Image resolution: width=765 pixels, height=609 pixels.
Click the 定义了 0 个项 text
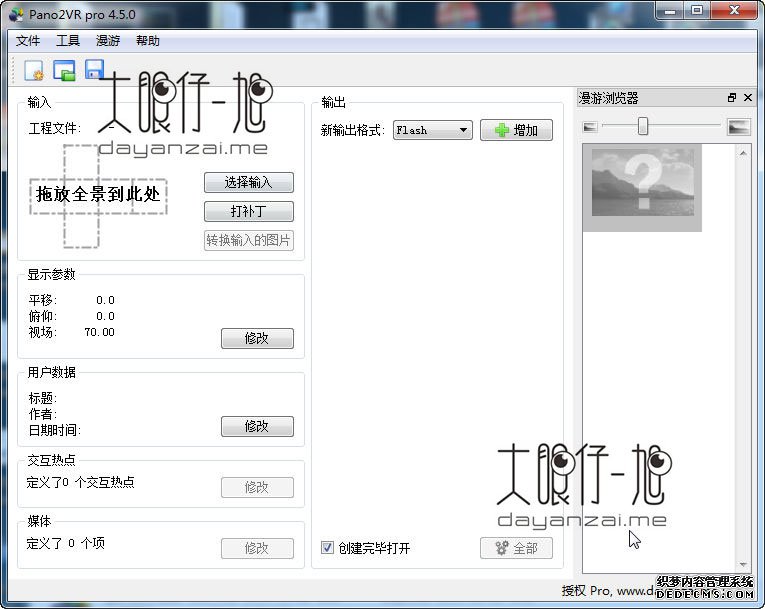coord(65,543)
